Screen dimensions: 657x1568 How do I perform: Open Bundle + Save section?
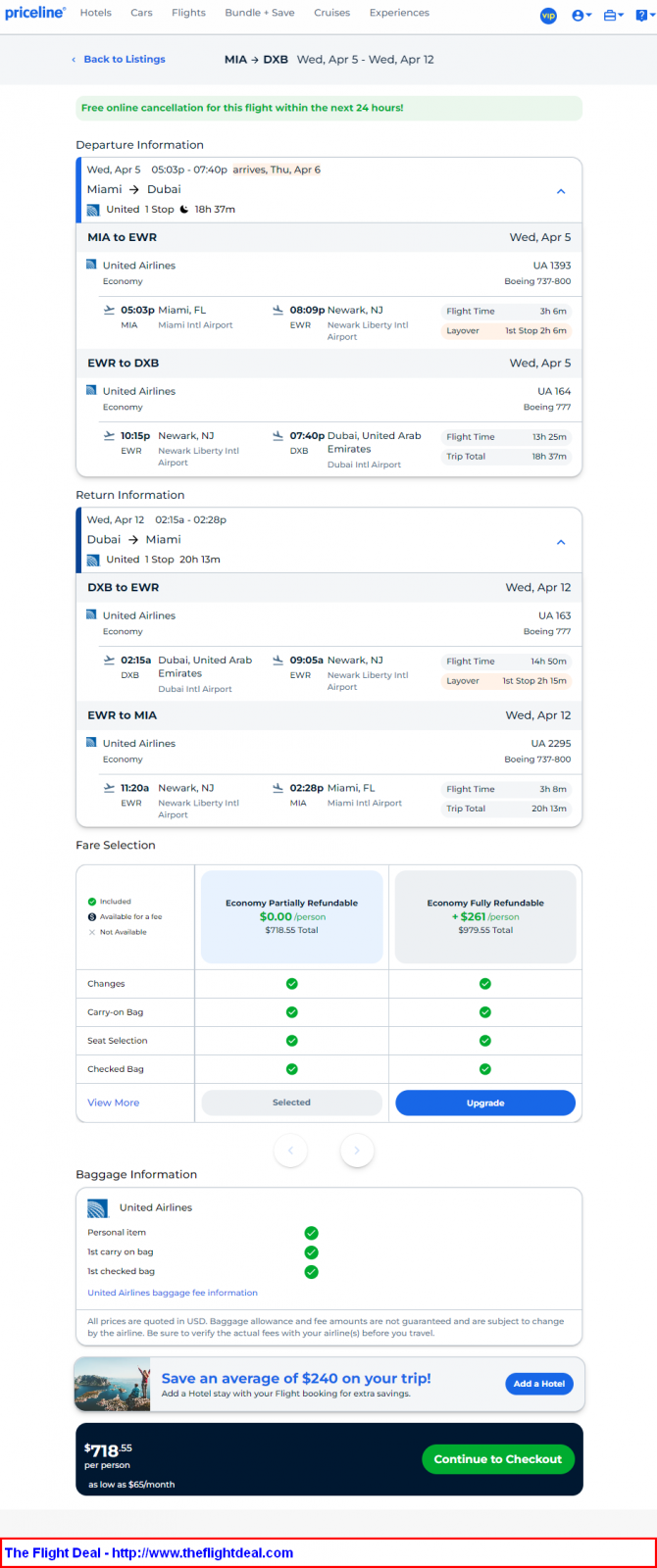260,13
